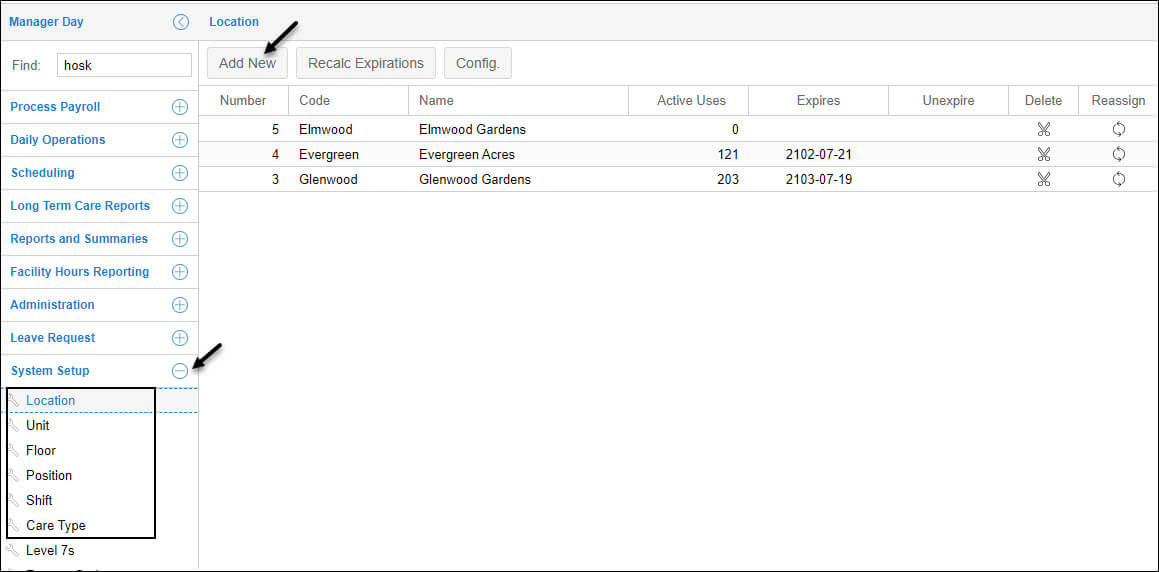
Task: Open the Care Type setup item
Action: coord(56,525)
